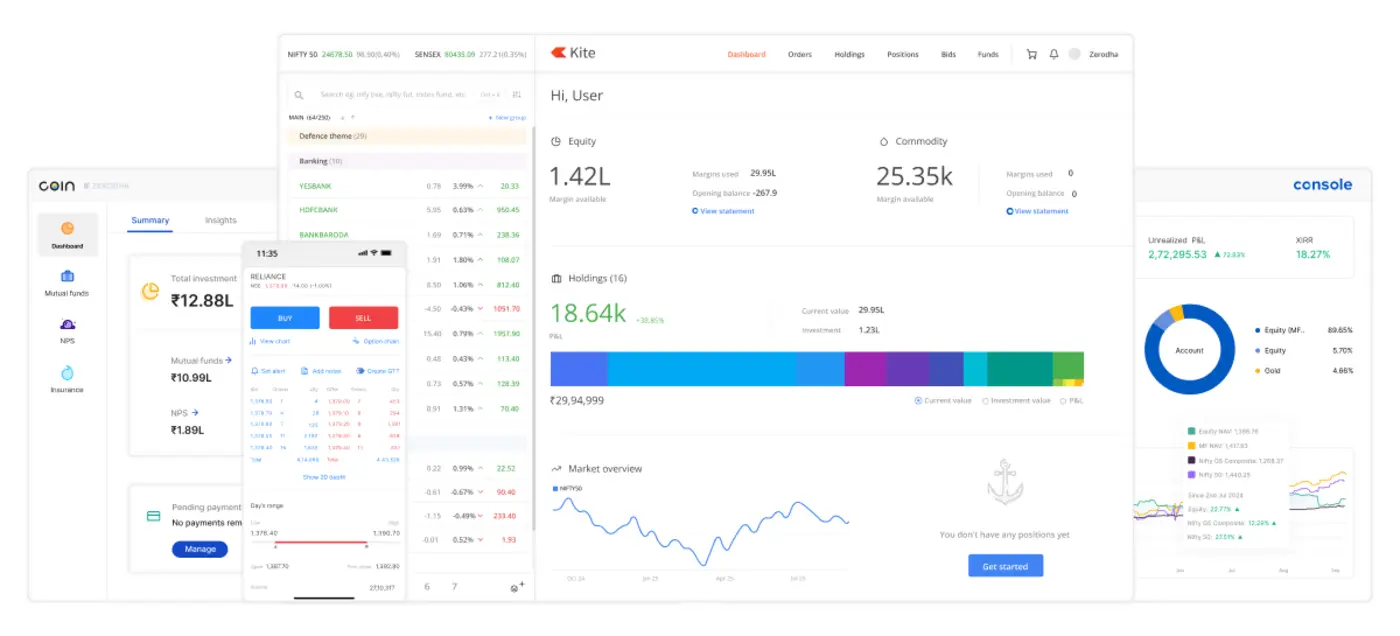Viewport: 1400px width, 636px height.
Task: Click the Coin logo
Action: (x=57, y=185)
